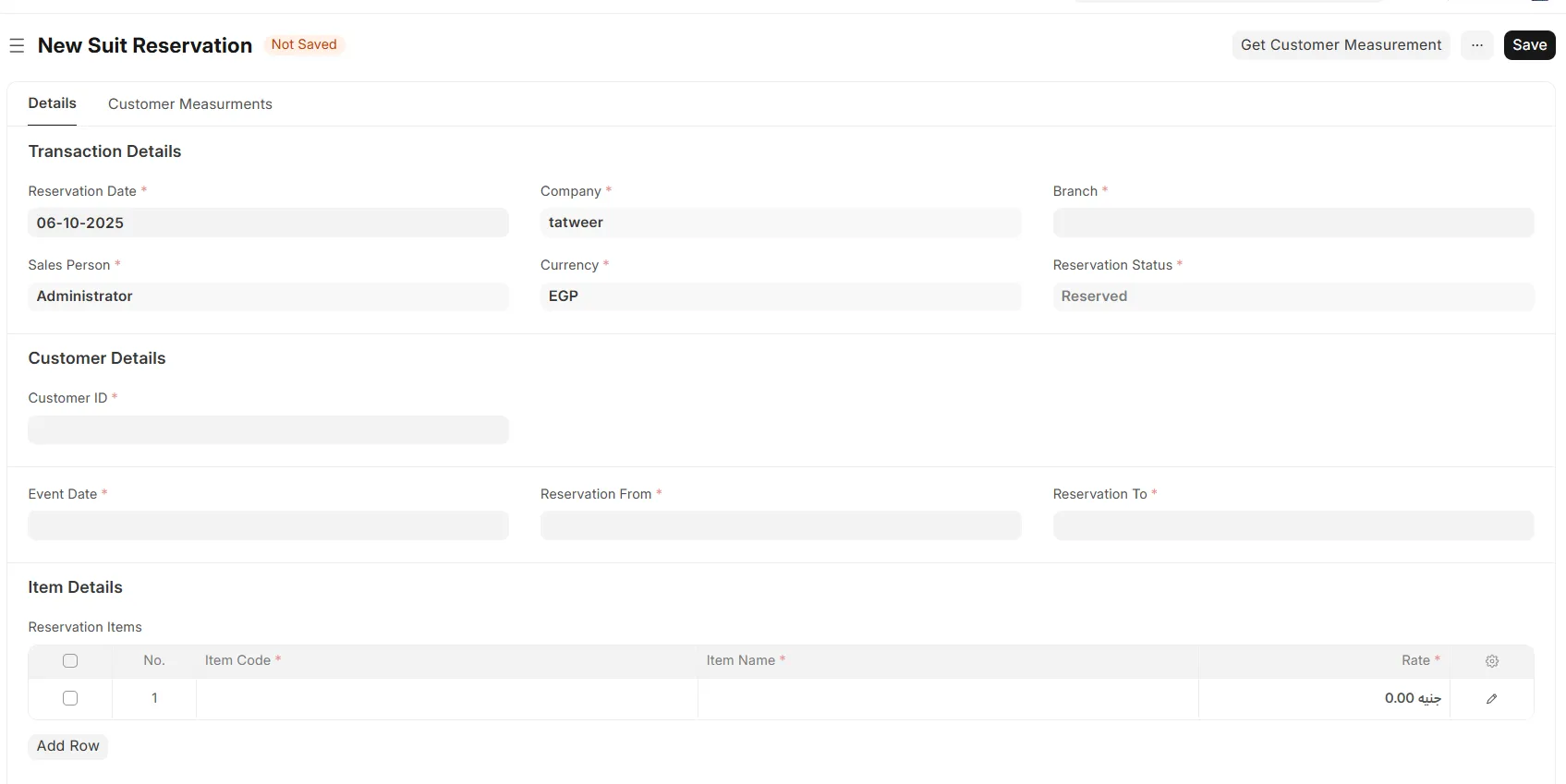Check the row 1 checkbox

coord(70,699)
